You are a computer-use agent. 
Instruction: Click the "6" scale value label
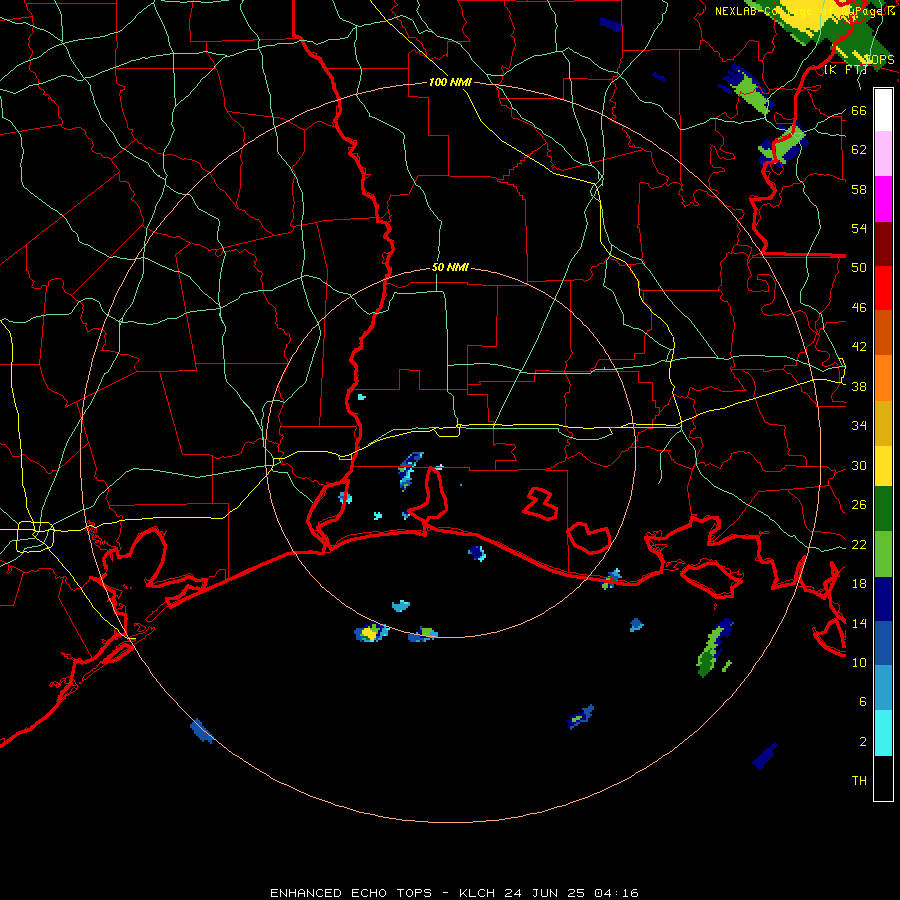[862, 702]
